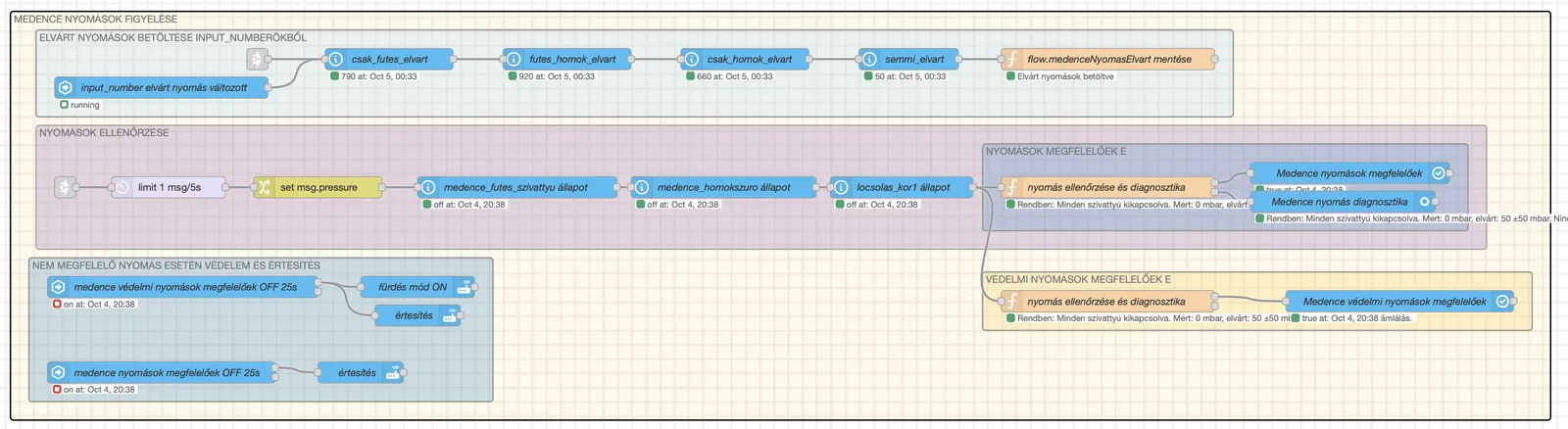The width and height of the screenshot is (1568, 429).
Task: Click the info icon on semmi_elvart node
Action: [868, 59]
